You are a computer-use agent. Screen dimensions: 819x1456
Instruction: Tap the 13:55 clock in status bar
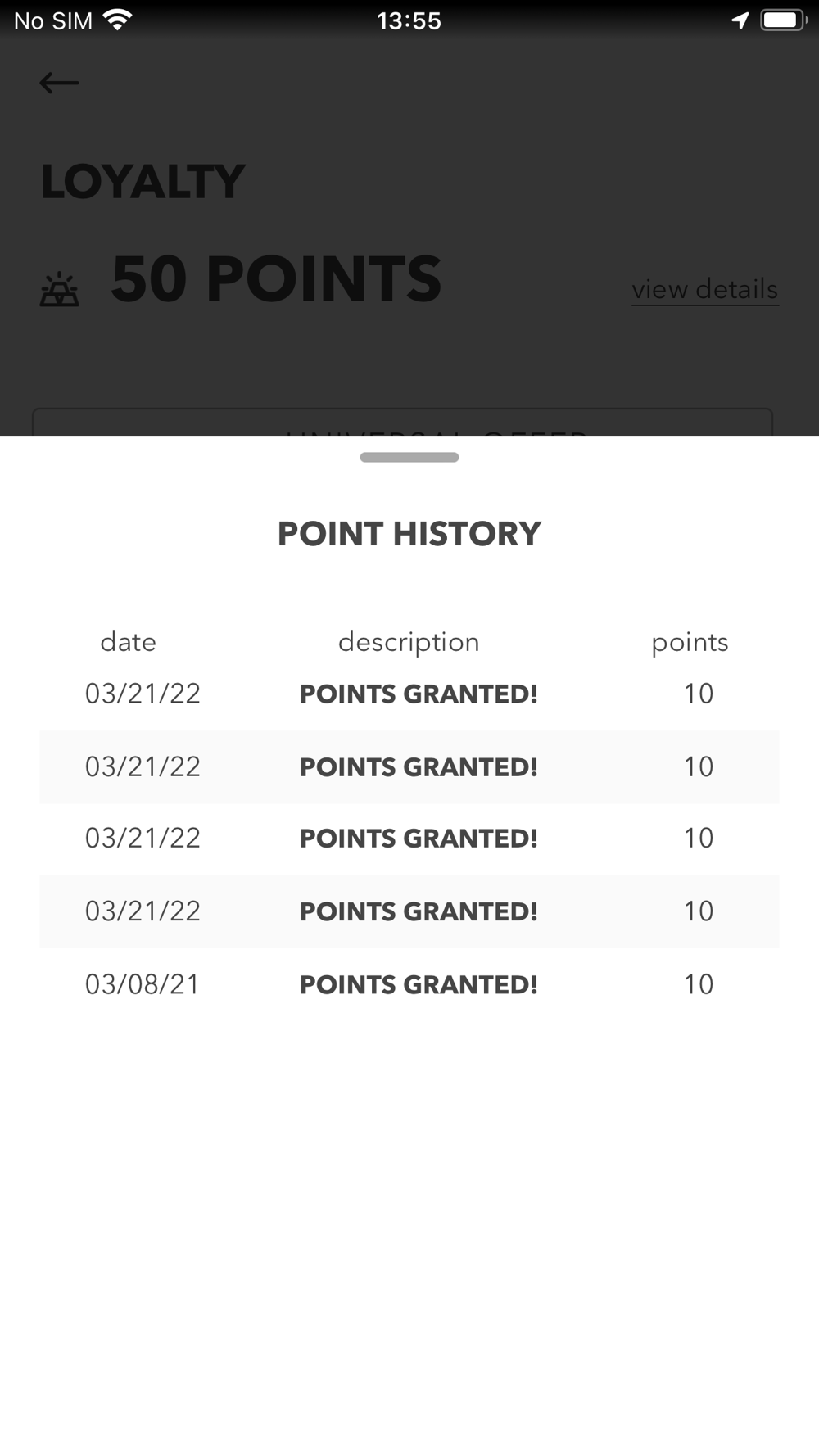409,20
